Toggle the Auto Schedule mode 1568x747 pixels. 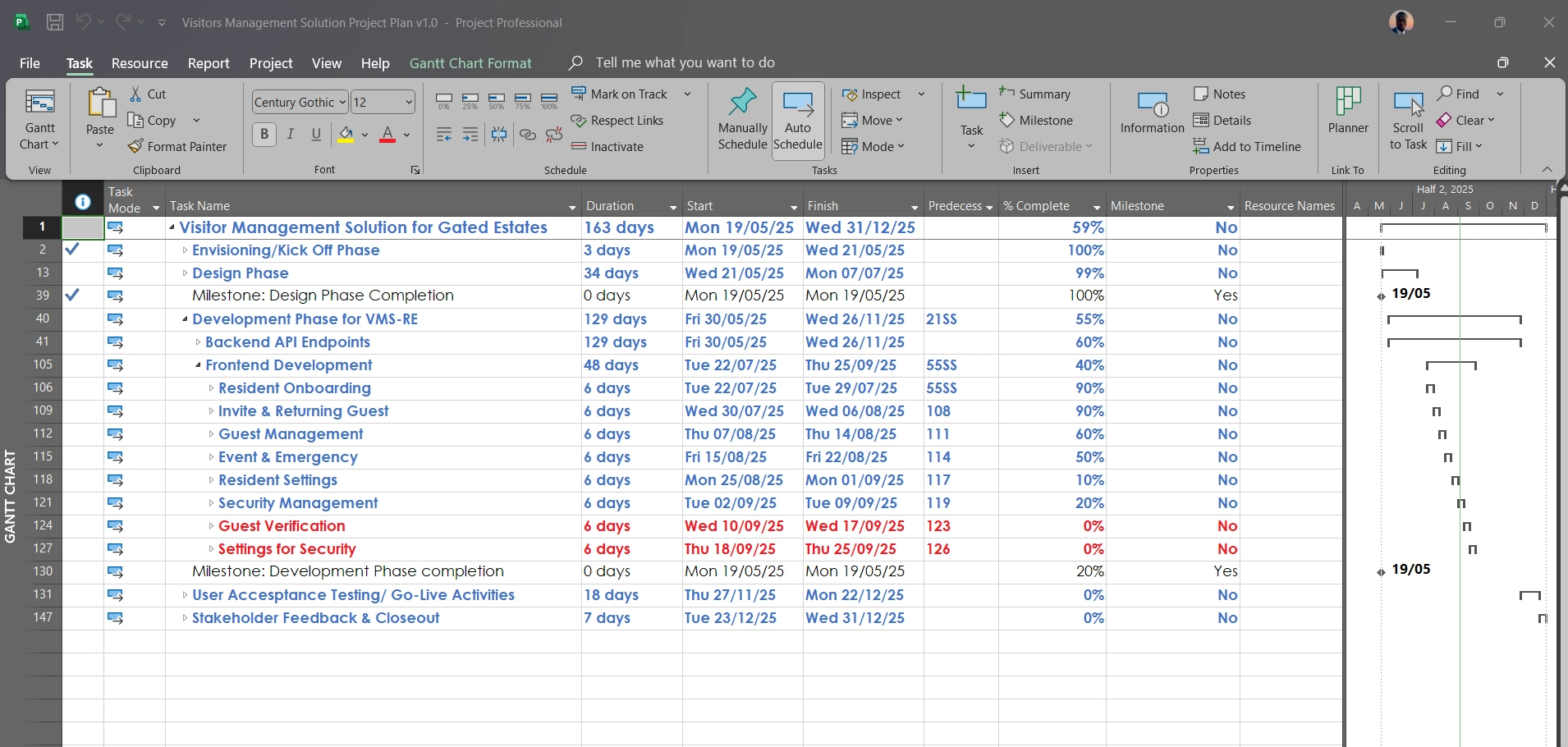(x=798, y=121)
